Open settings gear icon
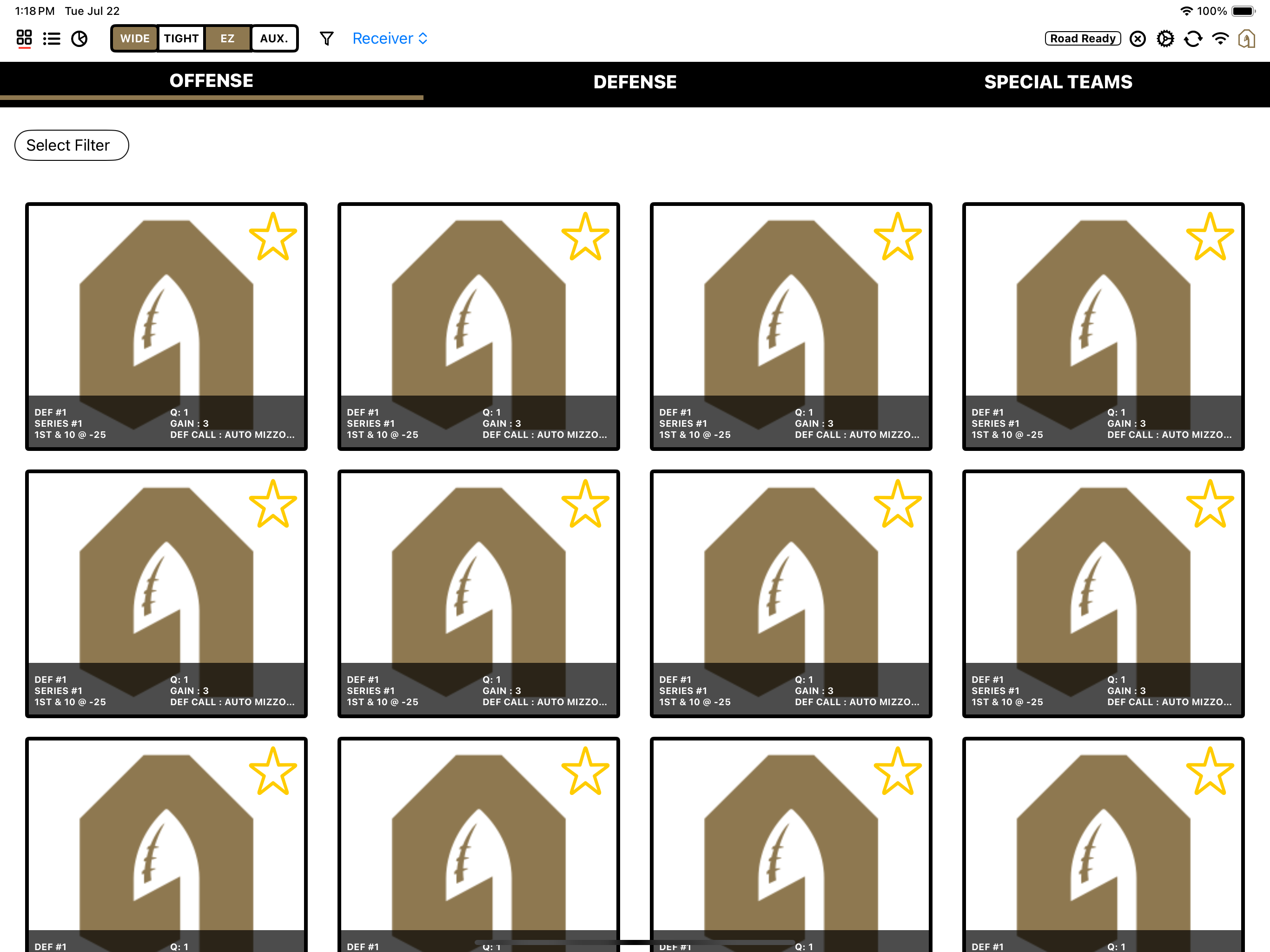 [1165, 39]
